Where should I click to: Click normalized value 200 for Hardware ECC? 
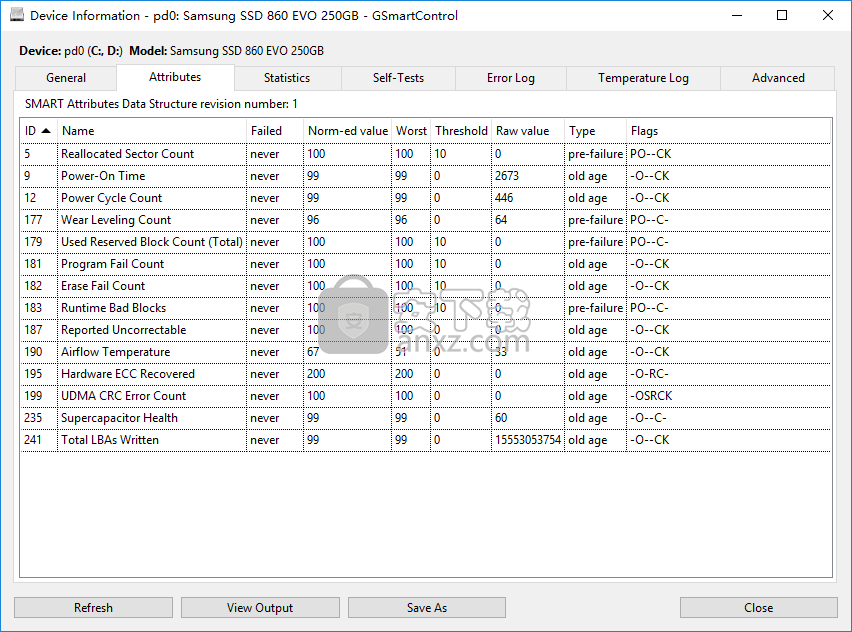pyautogui.click(x=316, y=374)
